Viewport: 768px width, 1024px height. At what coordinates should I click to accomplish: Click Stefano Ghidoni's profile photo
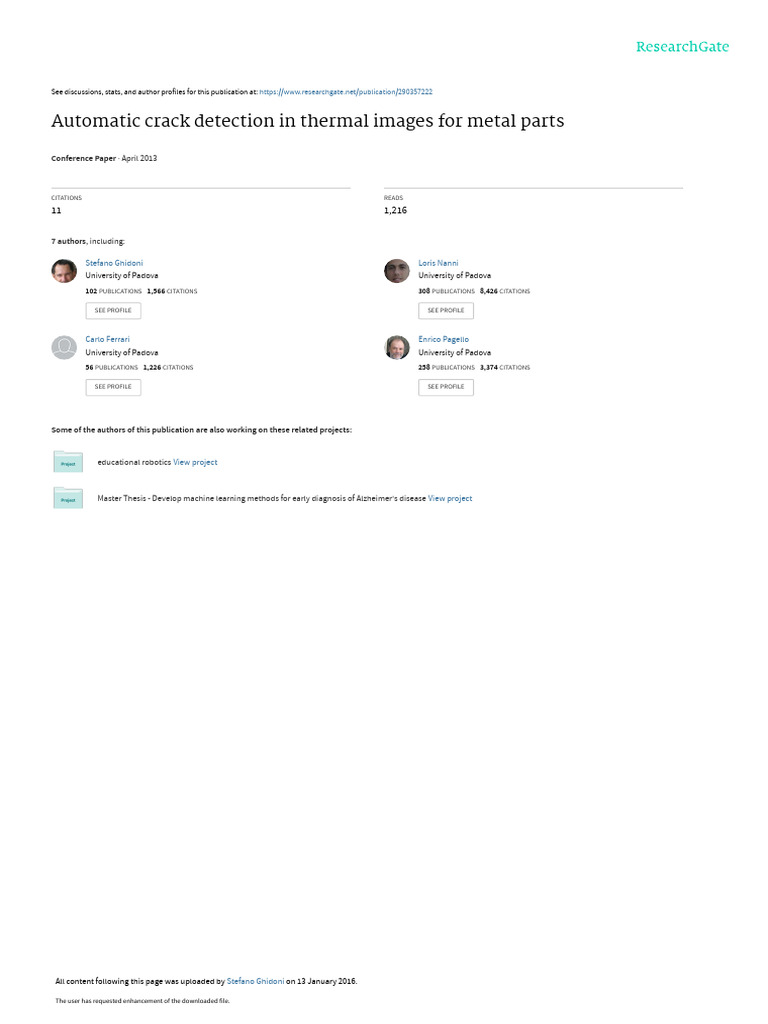(x=64, y=270)
